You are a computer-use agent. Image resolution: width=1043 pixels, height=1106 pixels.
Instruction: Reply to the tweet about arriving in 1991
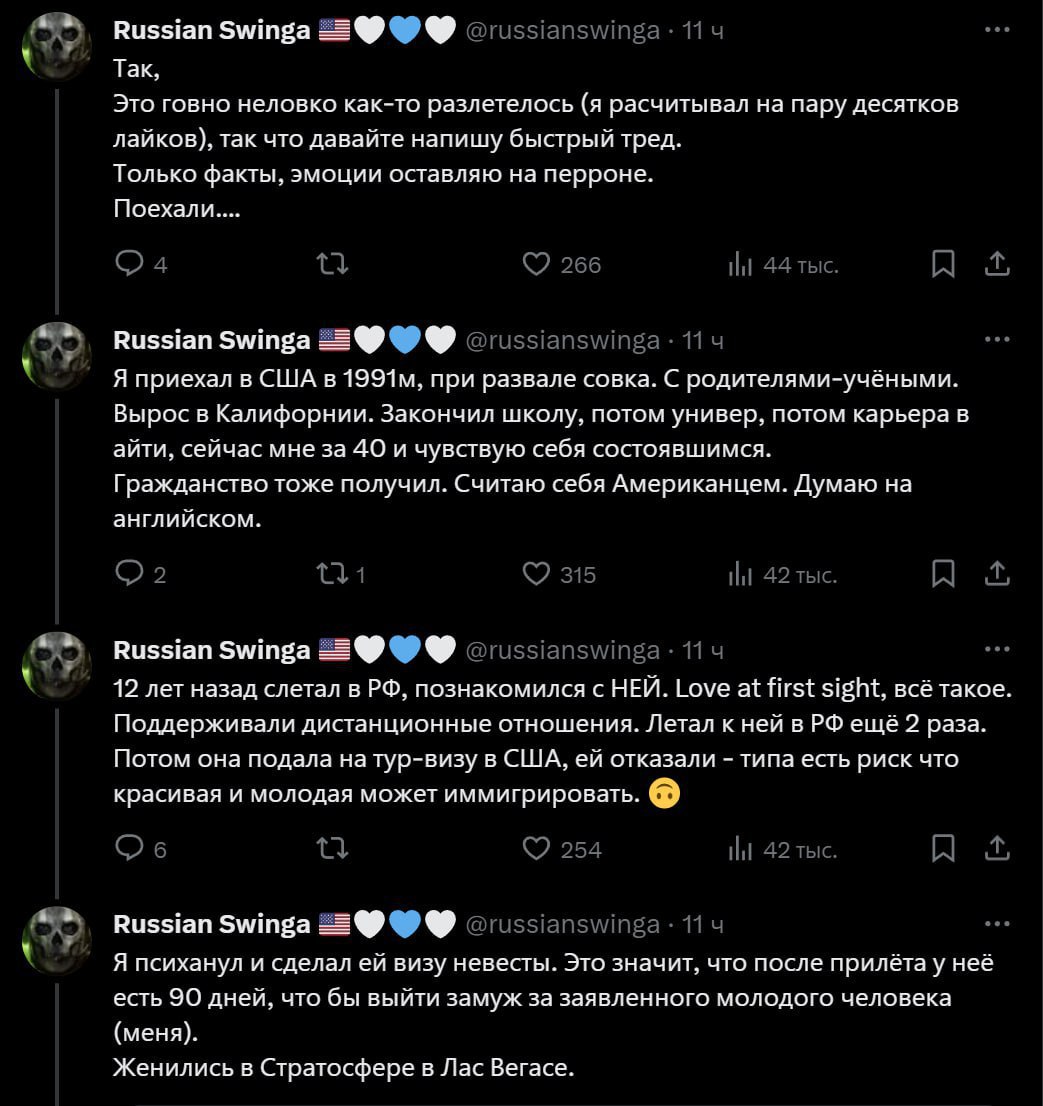[130, 574]
